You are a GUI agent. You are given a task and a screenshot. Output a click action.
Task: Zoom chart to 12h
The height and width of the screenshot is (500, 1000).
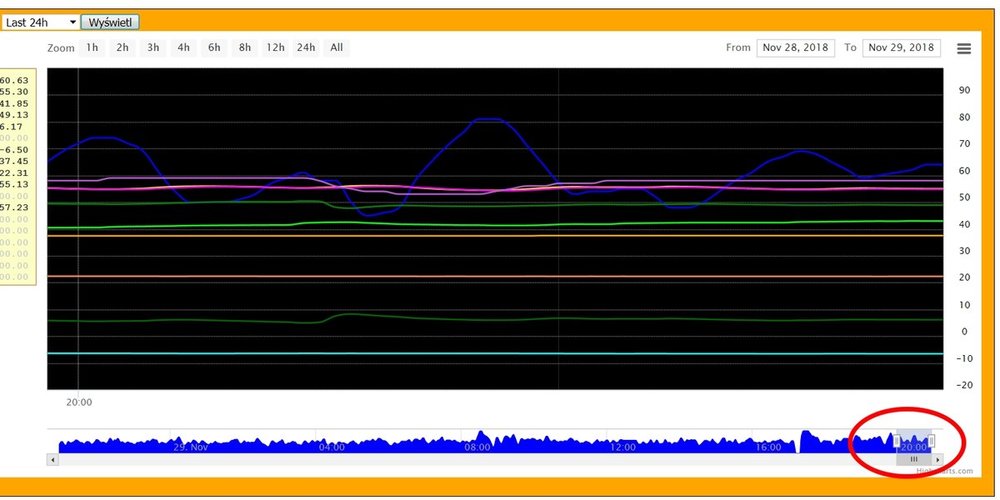pos(275,48)
